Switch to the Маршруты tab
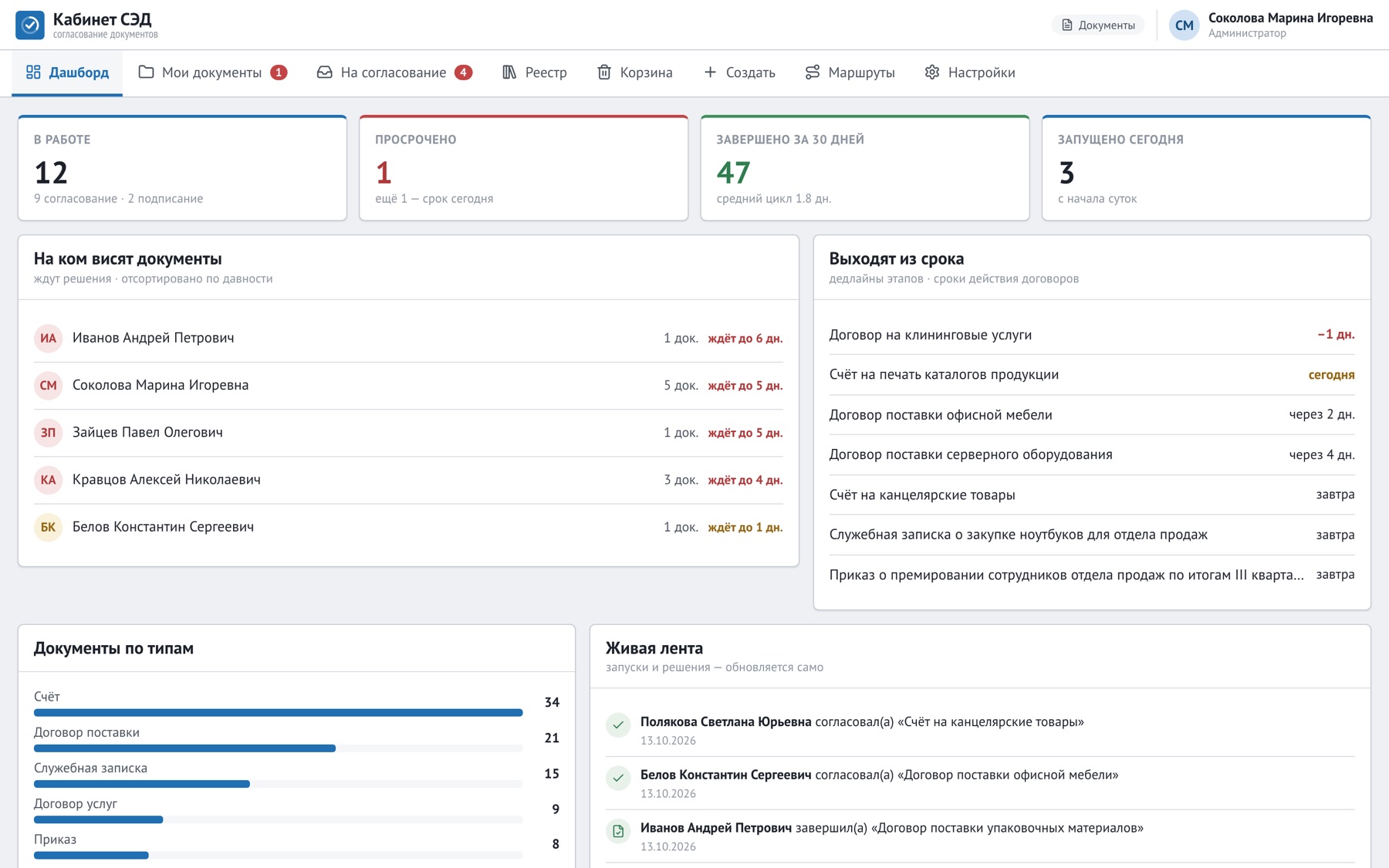This screenshot has width=1389, height=868. coord(850,73)
